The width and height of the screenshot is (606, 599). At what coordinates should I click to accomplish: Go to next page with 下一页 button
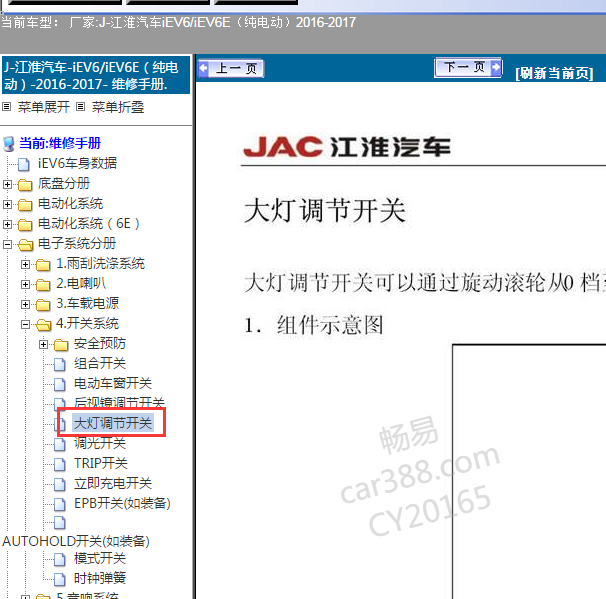468,68
